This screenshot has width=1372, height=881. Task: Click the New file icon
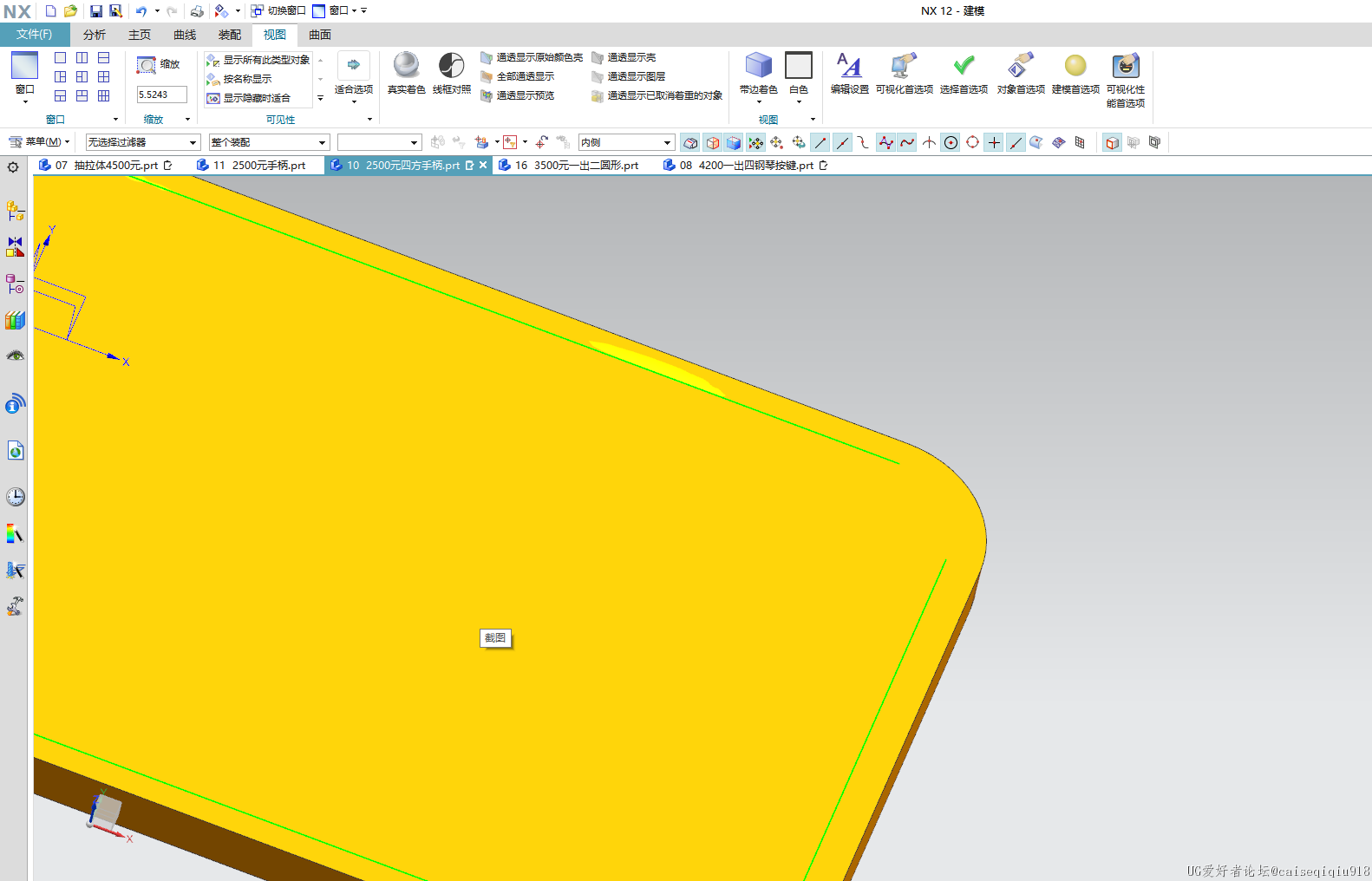click(51, 11)
